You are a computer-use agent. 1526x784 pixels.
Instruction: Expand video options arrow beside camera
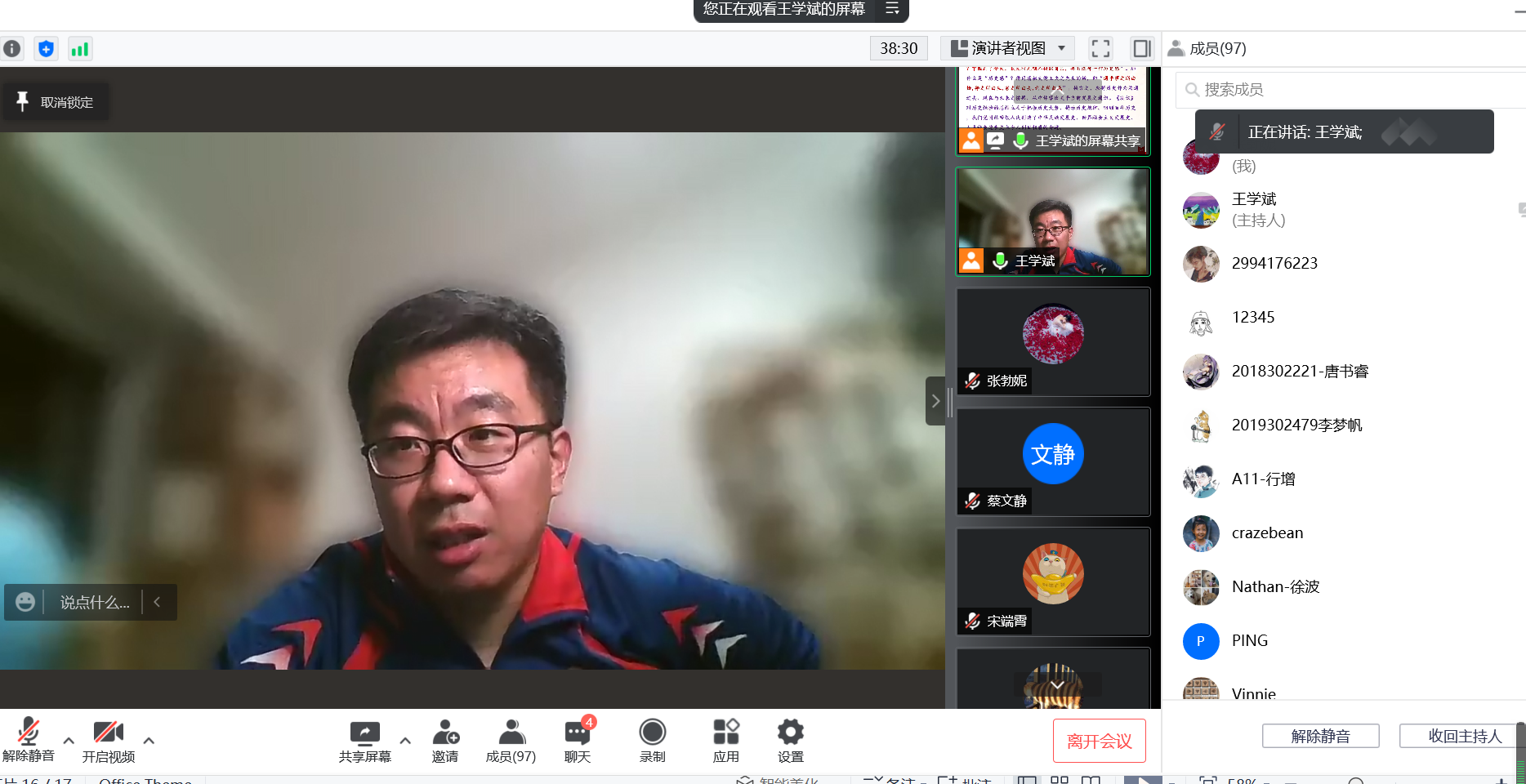pos(149,741)
